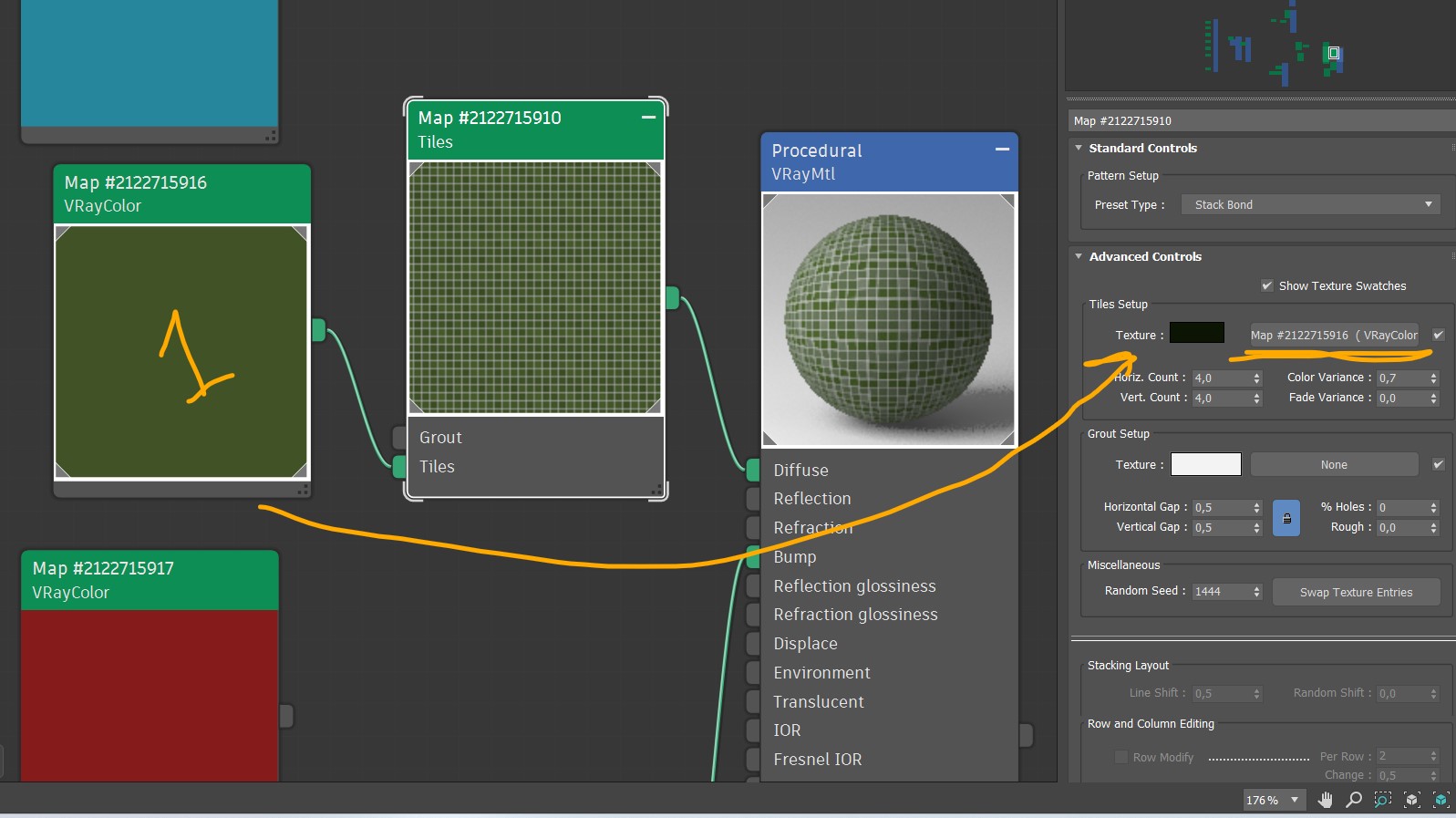
Task: Toggle the gap lock button in Grout Setup
Action: (1286, 518)
